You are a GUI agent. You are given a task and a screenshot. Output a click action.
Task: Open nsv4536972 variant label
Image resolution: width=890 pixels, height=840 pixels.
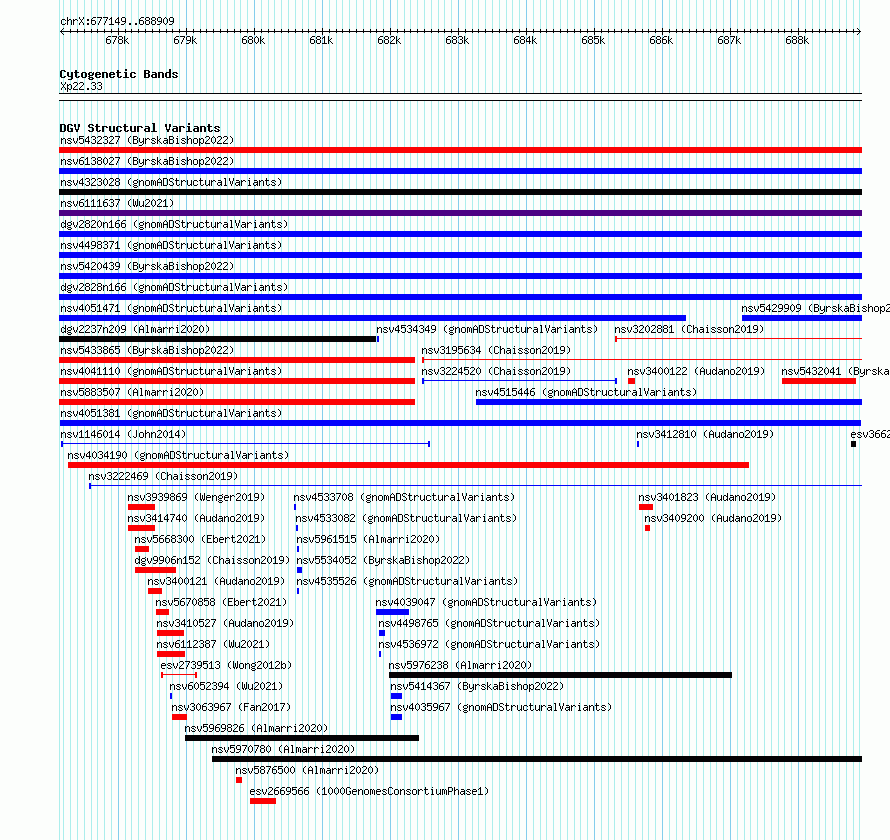[x=489, y=644]
